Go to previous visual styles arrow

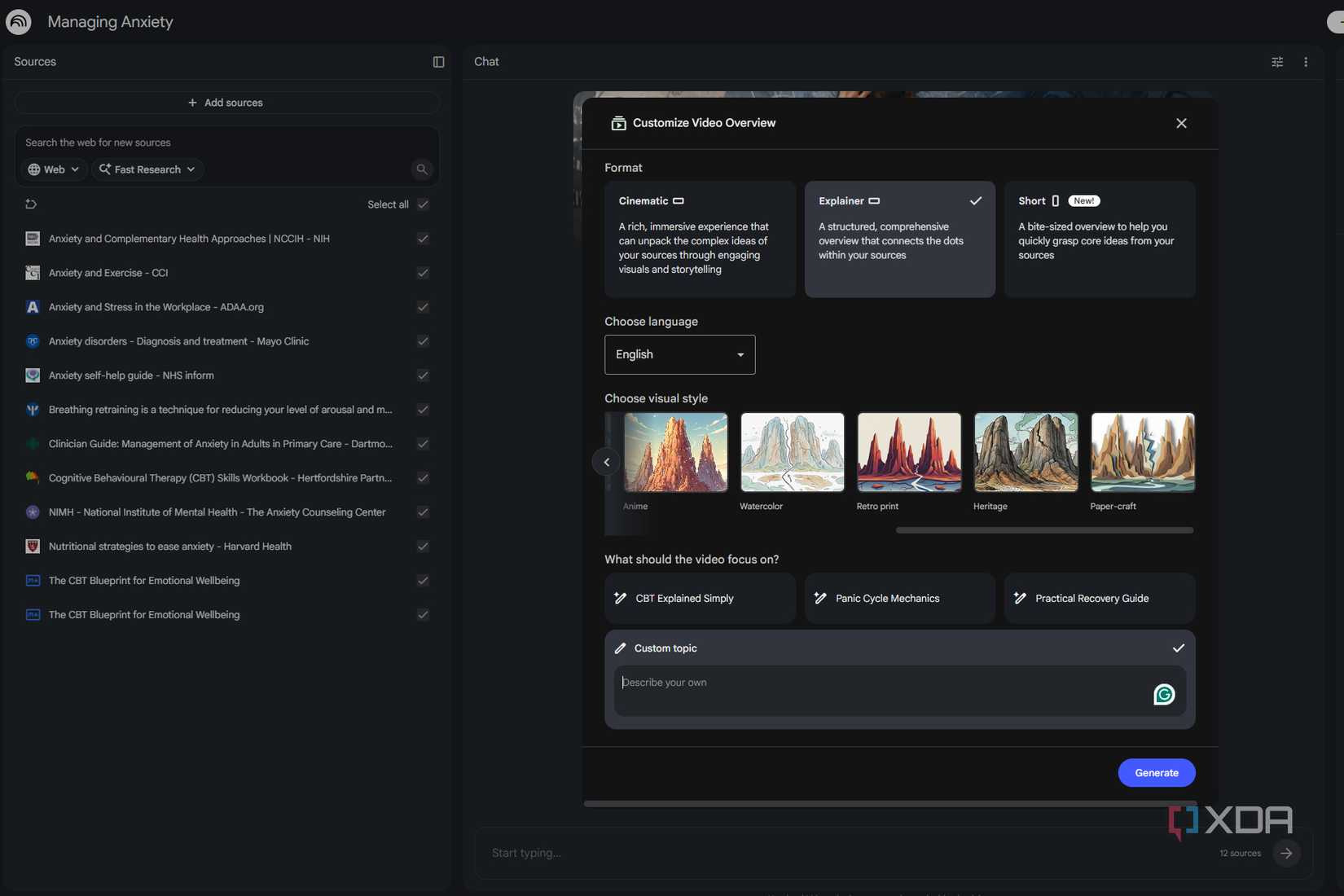click(606, 462)
